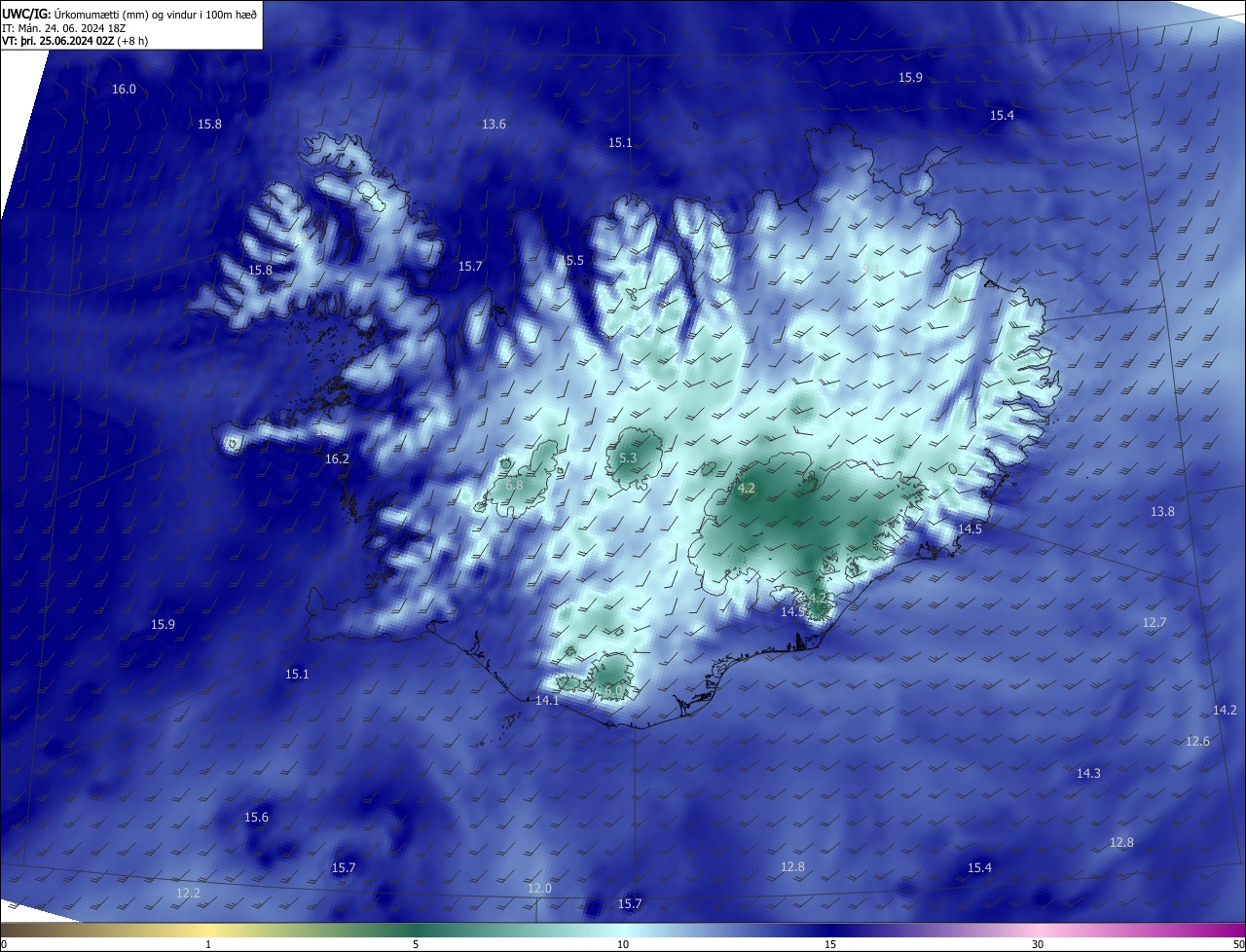Click the color scale tick label '50'
The height and width of the screenshot is (952, 1246).
(x=1238, y=944)
